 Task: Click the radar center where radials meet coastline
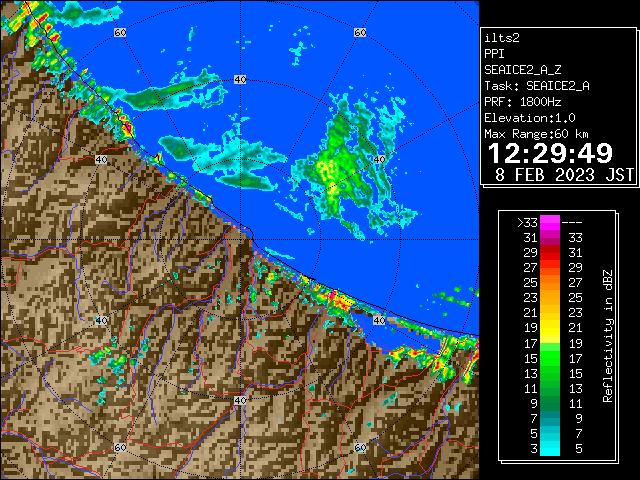pos(240,240)
